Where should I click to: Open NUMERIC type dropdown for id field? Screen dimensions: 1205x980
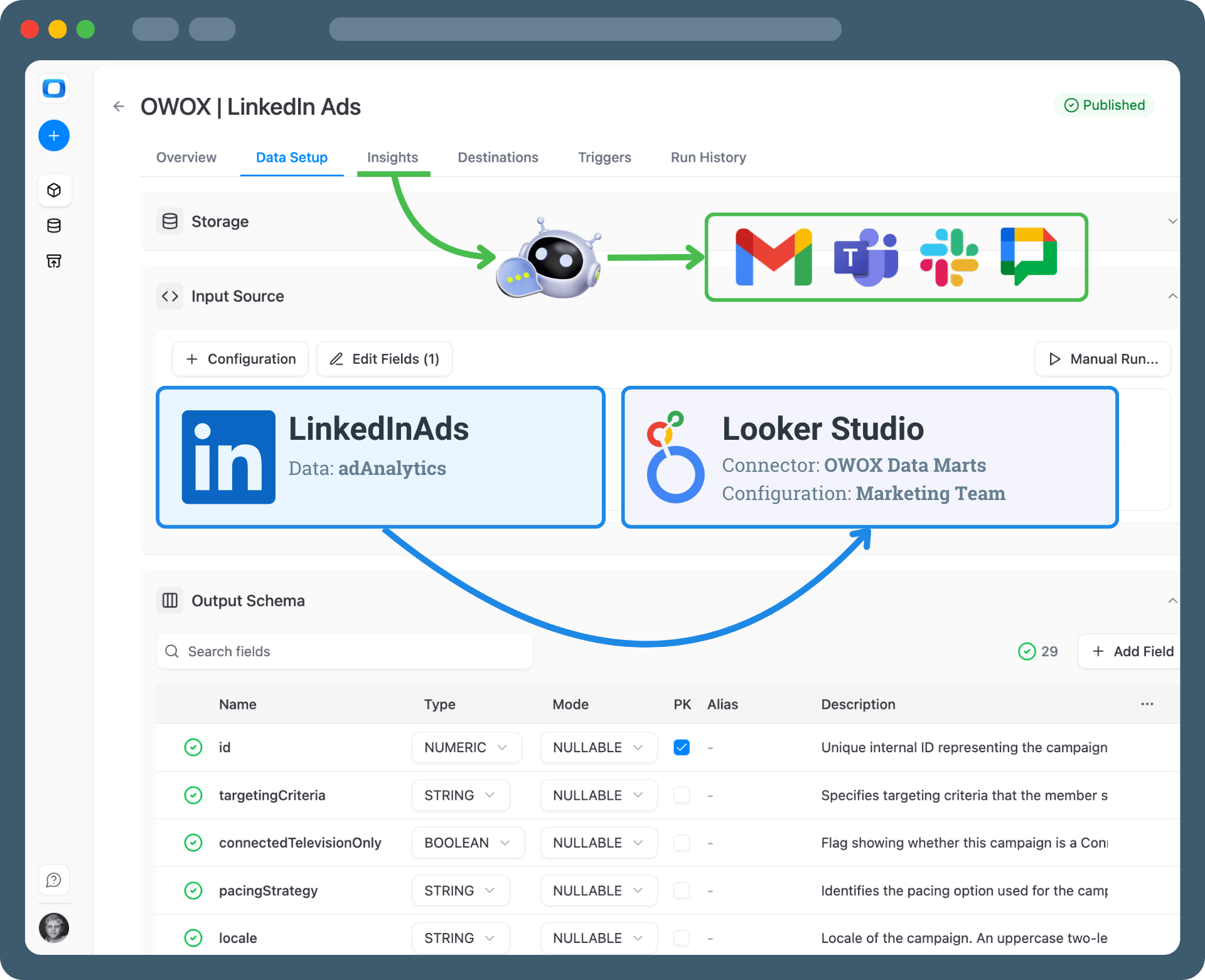[466, 747]
